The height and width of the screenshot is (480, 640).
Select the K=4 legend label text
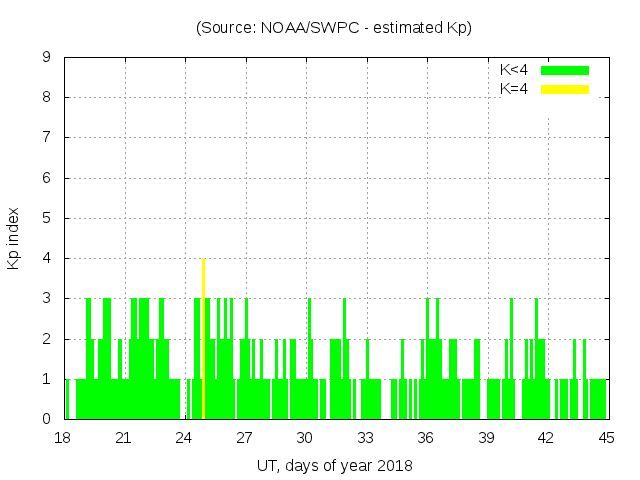[514, 89]
